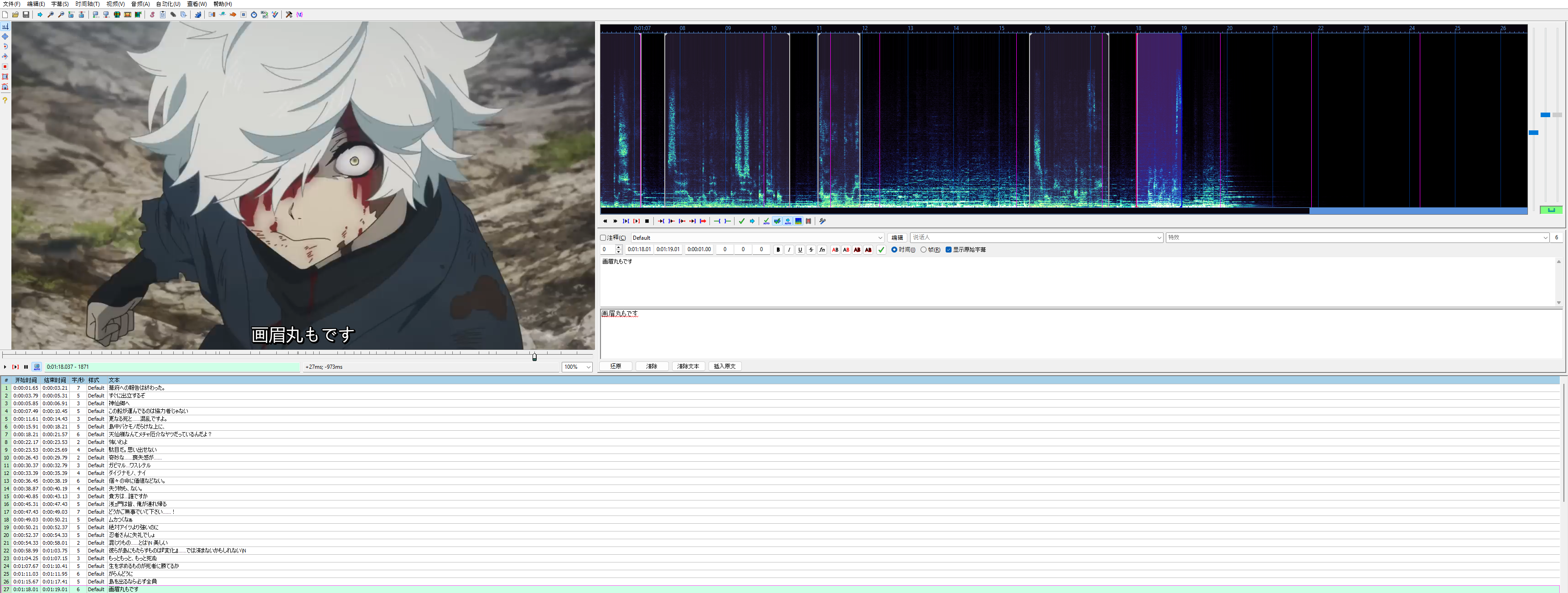Open the Styles Manager (pink S icon)
The width and height of the screenshot is (1568, 593).
(152, 15)
